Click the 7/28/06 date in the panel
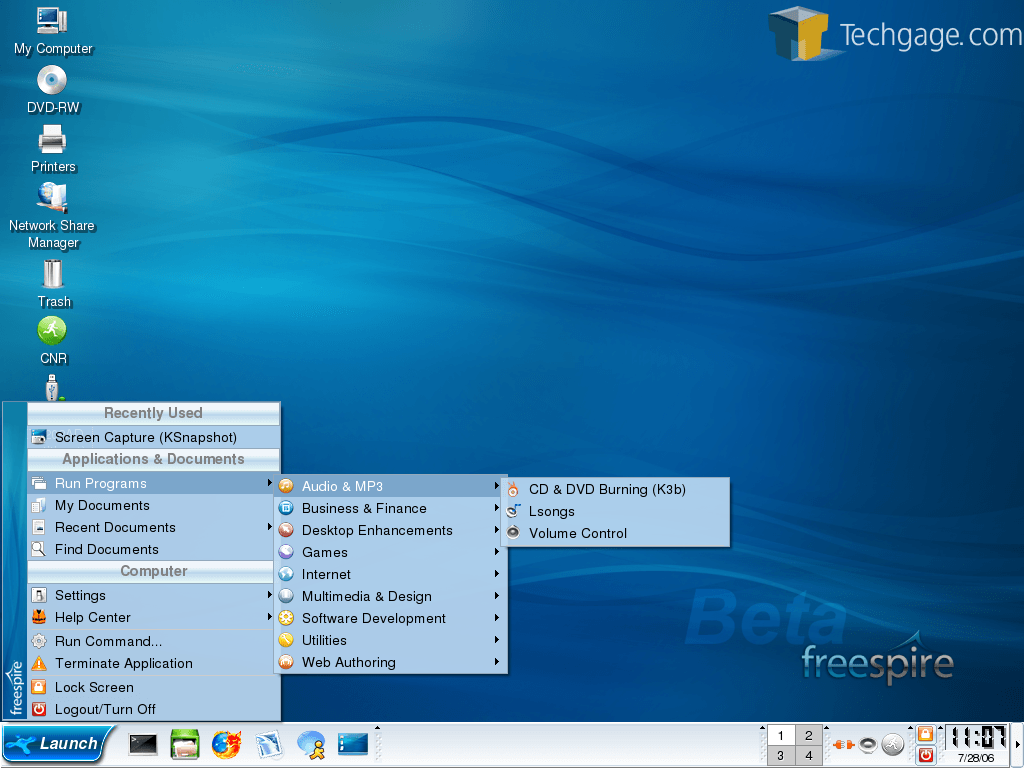The image size is (1024, 768). pos(976,758)
